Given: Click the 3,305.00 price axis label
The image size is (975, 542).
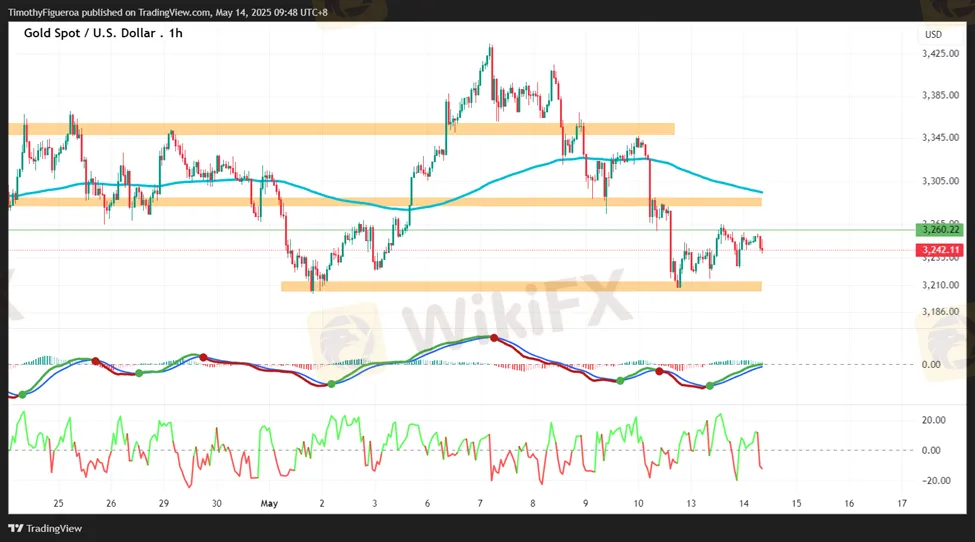Looking at the screenshot, I should click(x=940, y=181).
